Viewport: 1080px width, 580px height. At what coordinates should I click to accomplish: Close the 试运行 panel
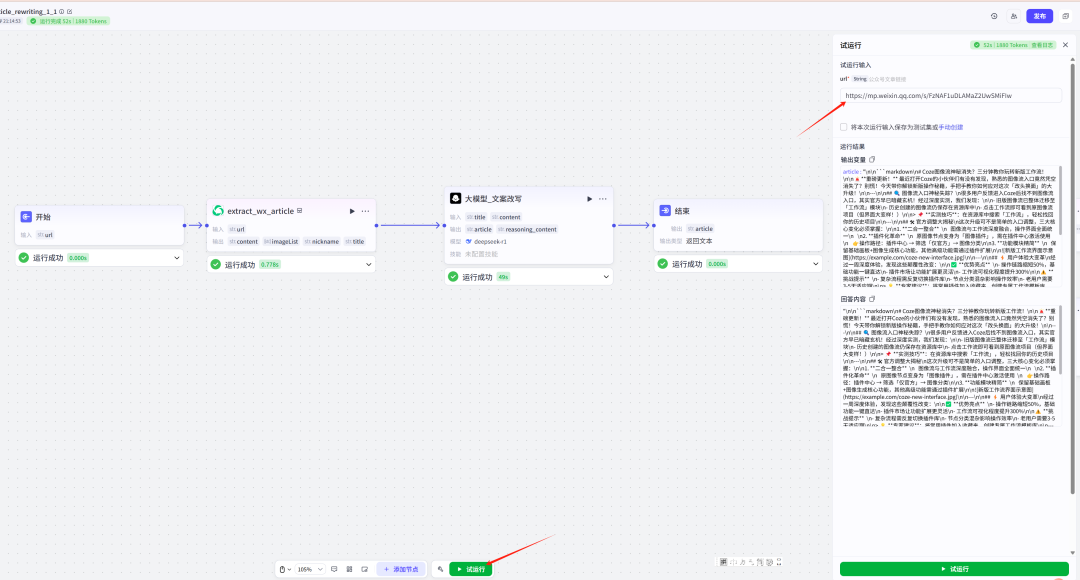pyautogui.click(x=1066, y=45)
